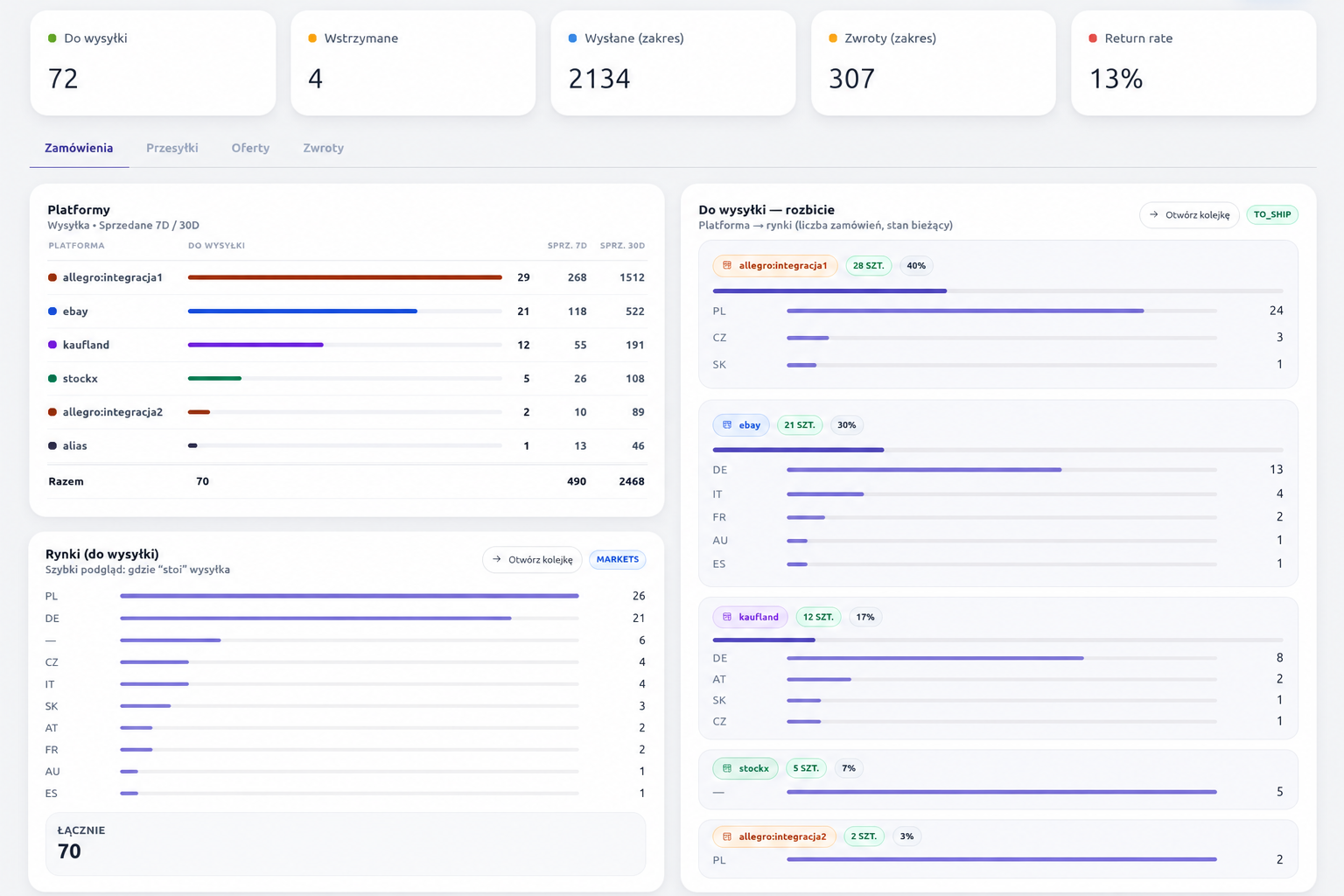Click arrow icon in Rynki Otwórz kolejkę button
The width and height of the screenshot is (1344, 896).
tap(497, 559)
